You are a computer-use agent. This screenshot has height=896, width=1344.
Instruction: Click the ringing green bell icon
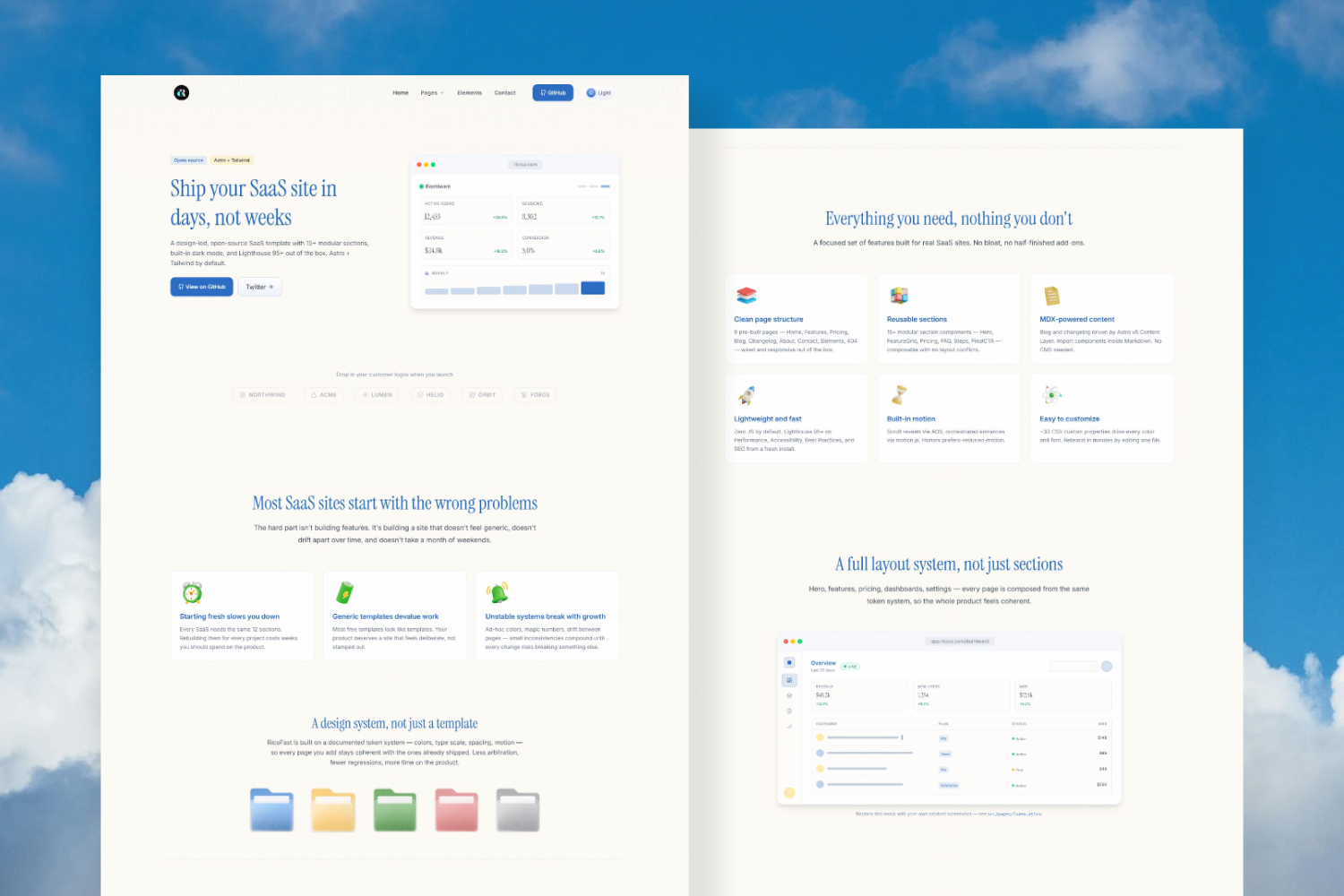497,592
